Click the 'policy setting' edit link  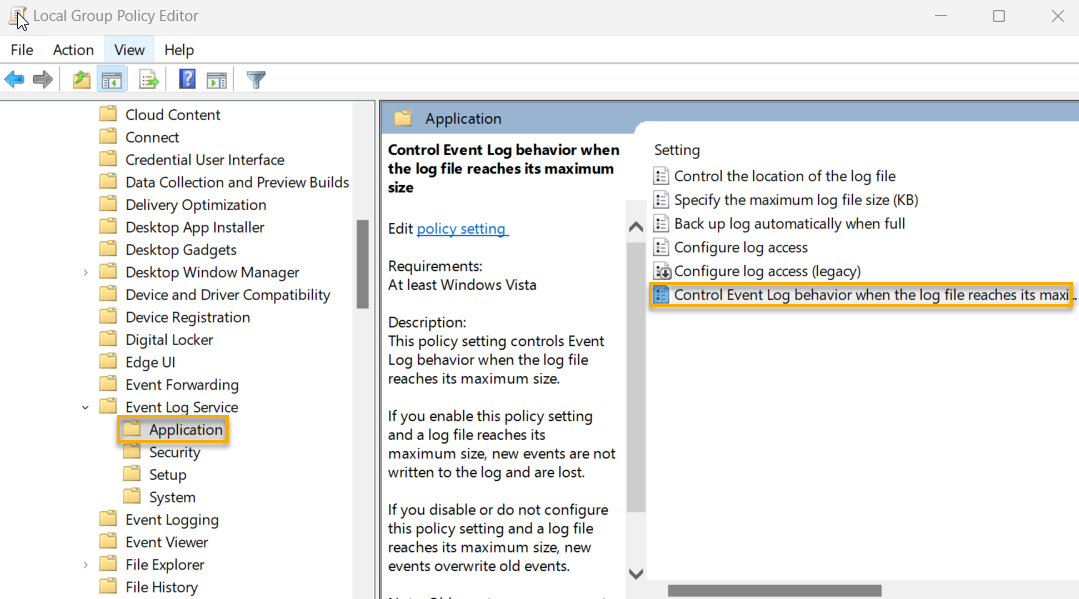(462, 228)
